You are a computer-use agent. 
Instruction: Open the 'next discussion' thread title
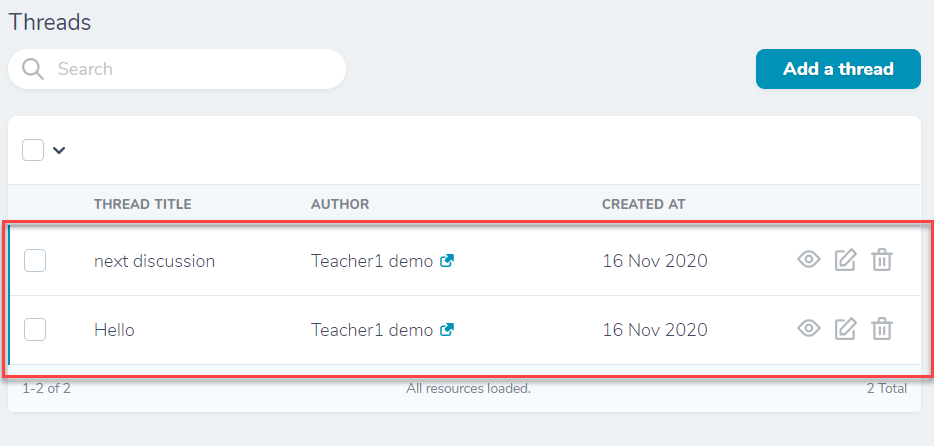pyautogui.click(x=154, y=261)
